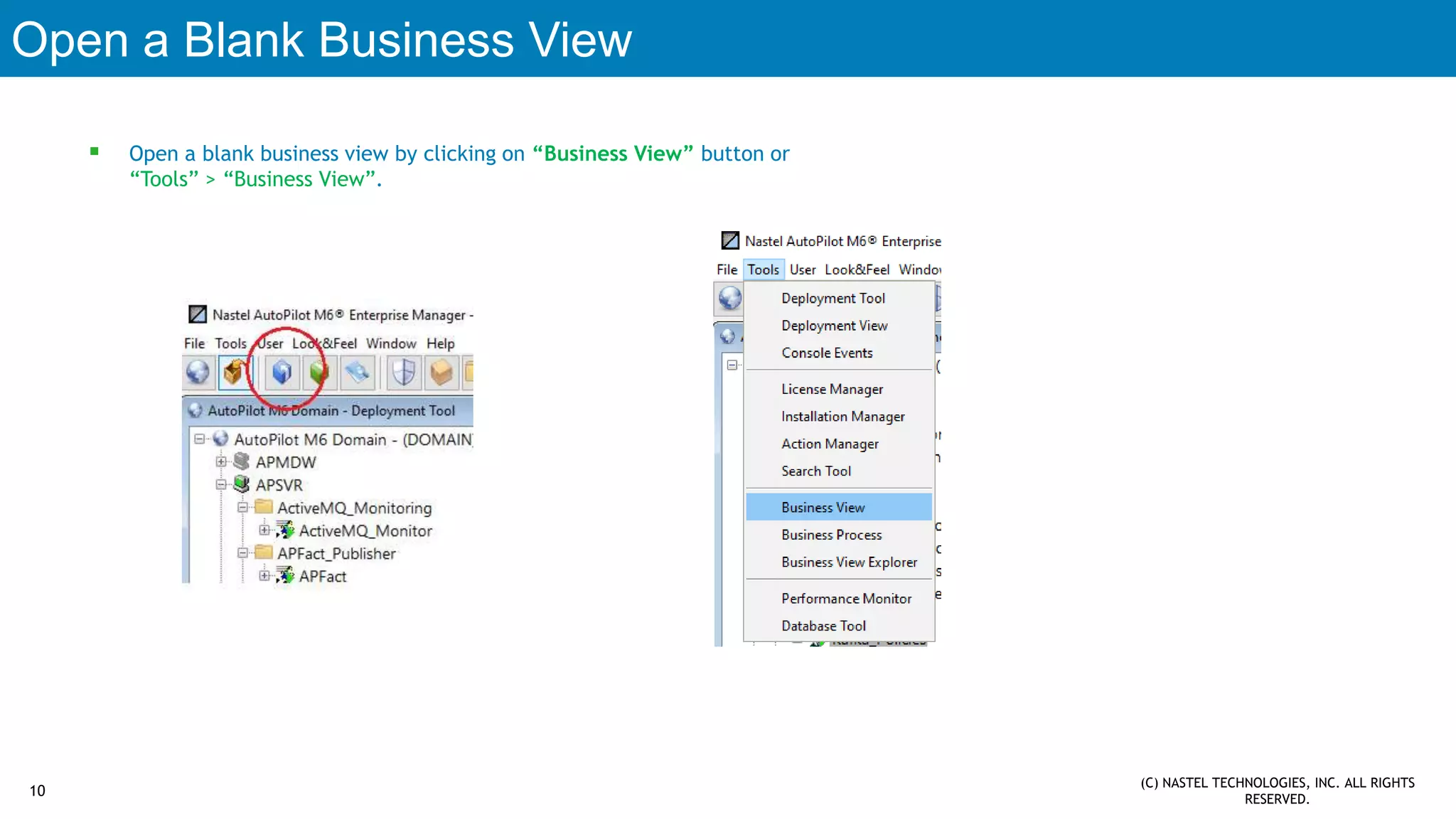Image resolution: width=1456 pixels, height=819 pixels.
Task: Collapse the ActiveMQ_Monitoring folder
Action: tap(242, 507)
